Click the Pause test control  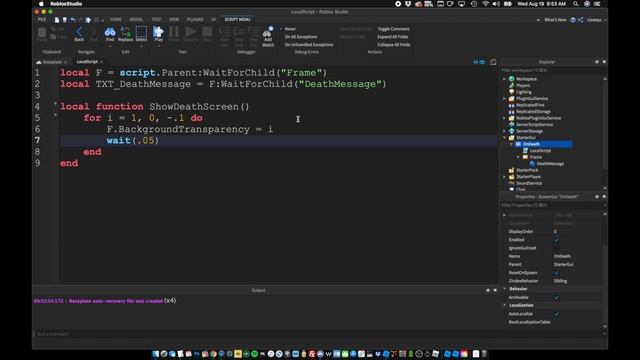coord(174,33)
